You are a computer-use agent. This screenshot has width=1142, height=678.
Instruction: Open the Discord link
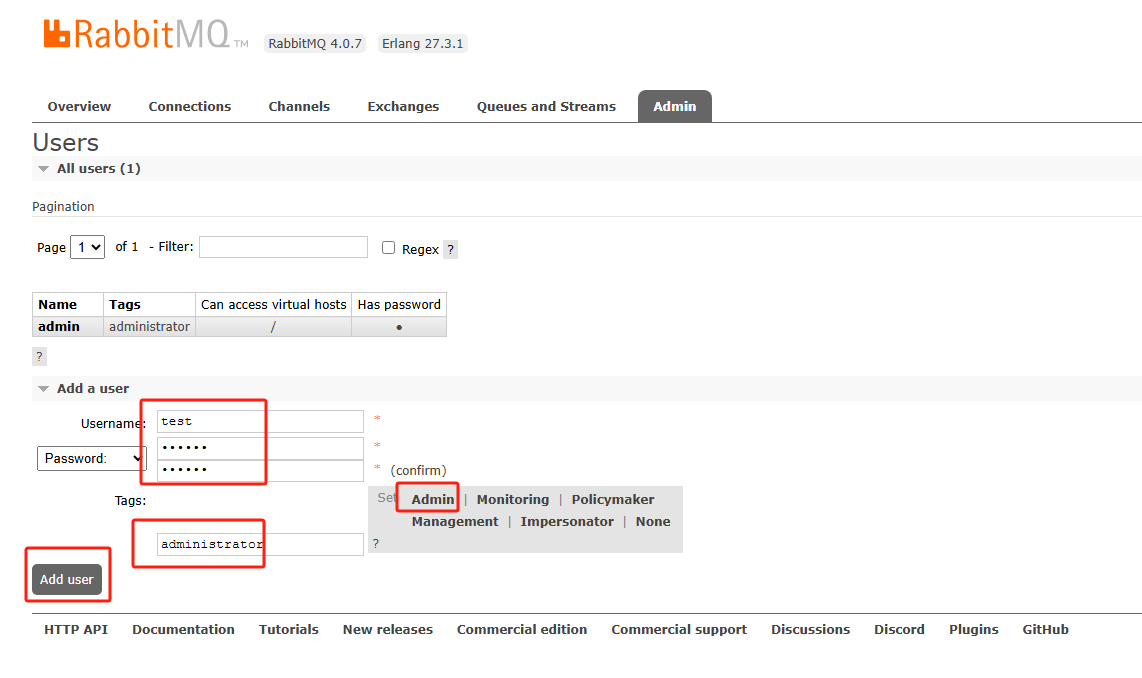pos(899,629)
